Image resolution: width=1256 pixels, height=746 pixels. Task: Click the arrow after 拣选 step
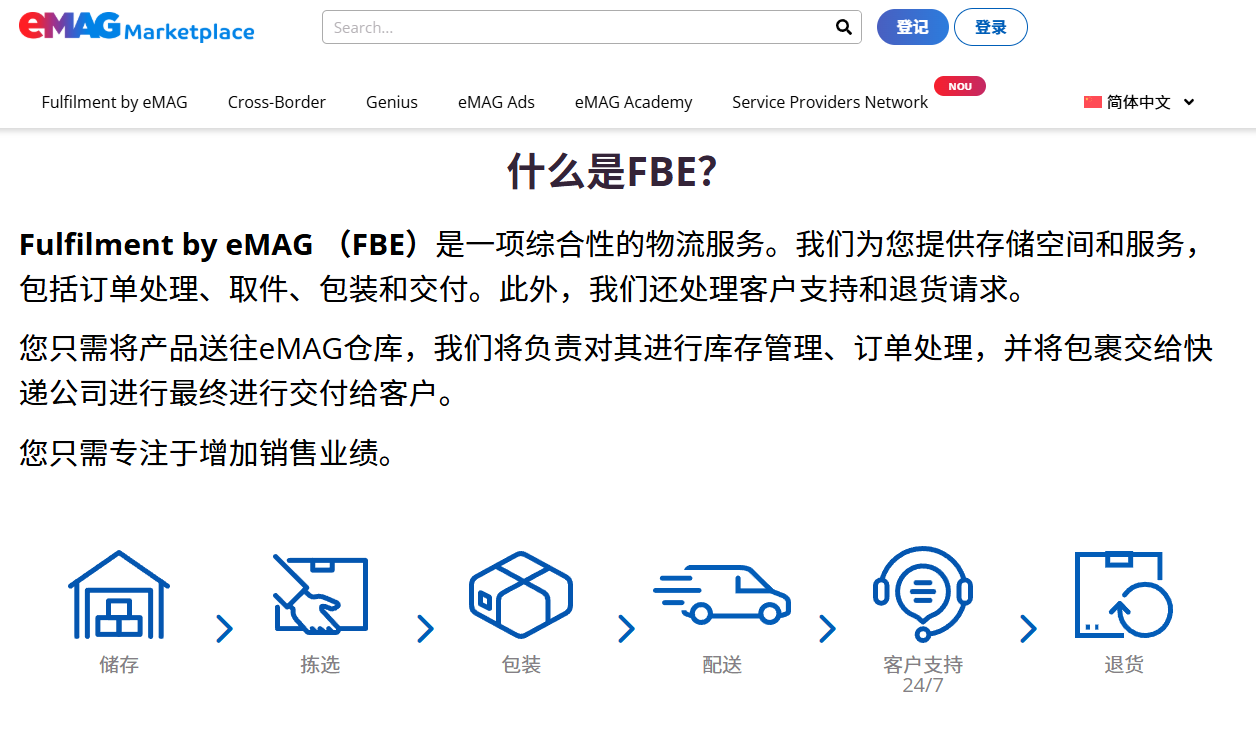426,629
